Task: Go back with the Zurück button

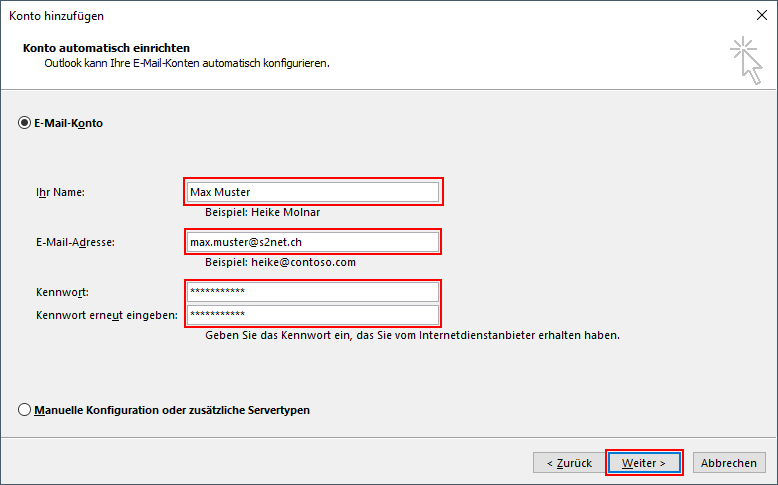Action: coord(569,463)
